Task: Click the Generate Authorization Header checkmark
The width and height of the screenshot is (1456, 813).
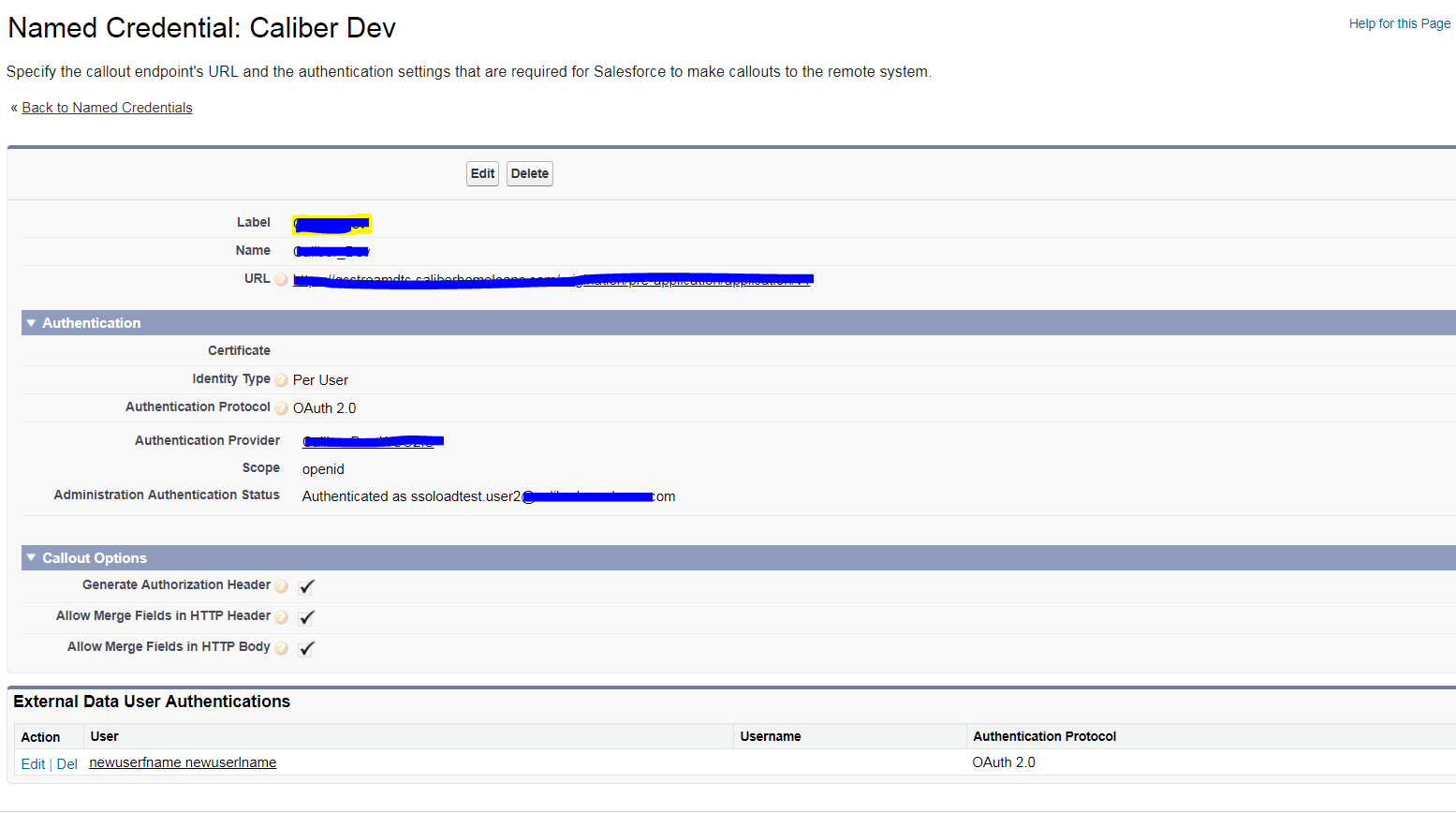Action: pyautogui.click(x=306, y=586)
